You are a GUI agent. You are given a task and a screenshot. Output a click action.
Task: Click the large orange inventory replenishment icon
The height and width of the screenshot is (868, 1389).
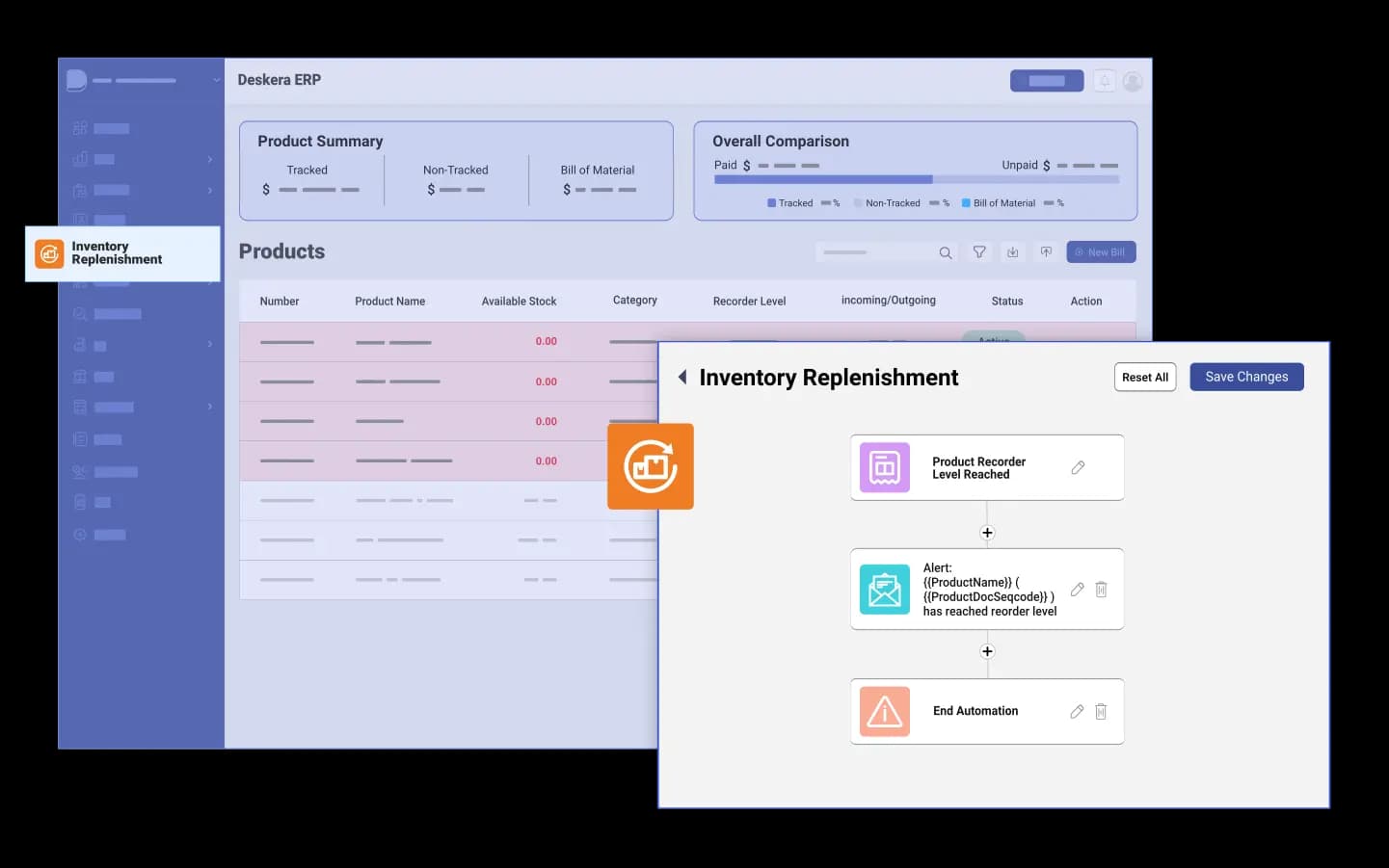tap(651, 466)
